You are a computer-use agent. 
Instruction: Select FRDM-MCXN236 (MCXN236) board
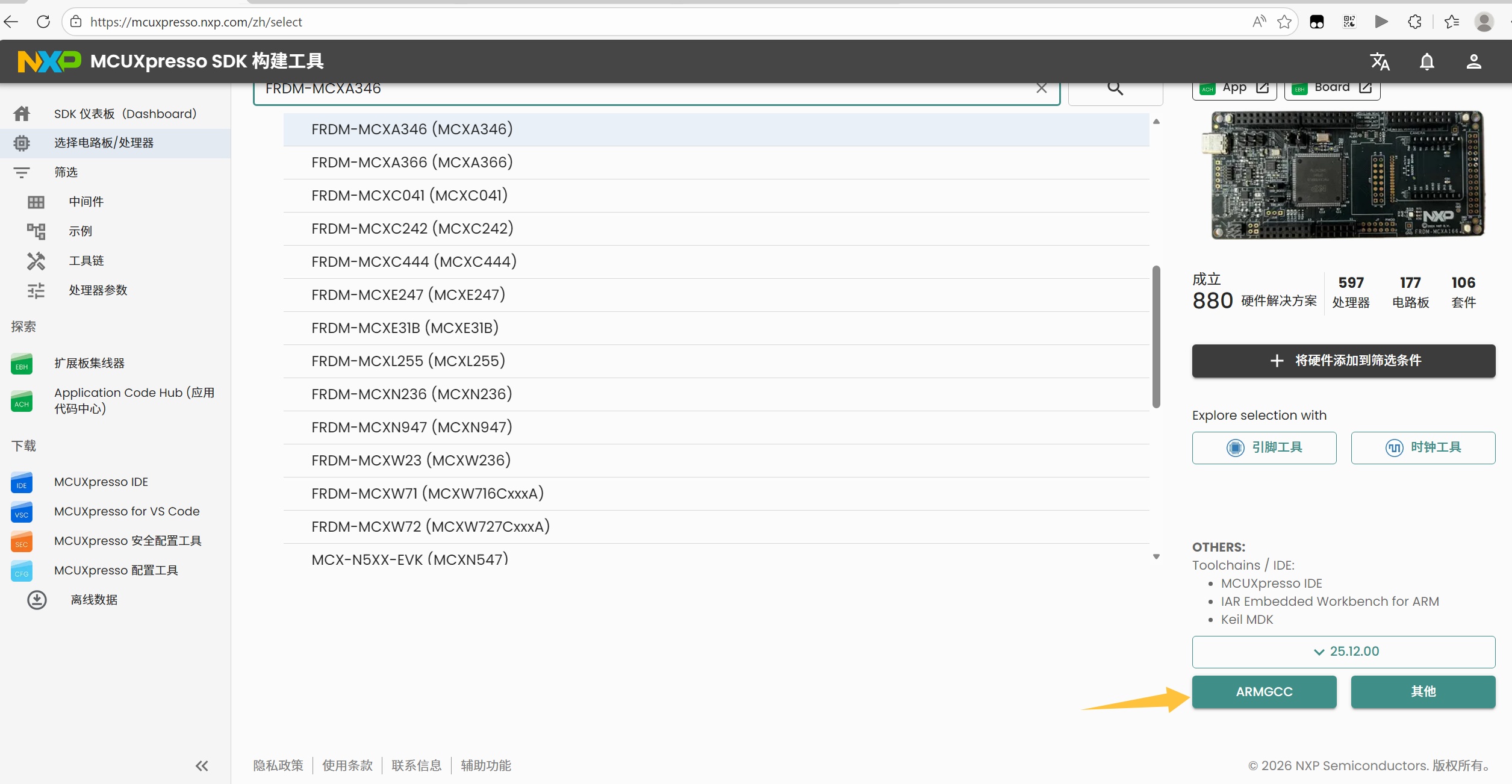coord(716,394)
